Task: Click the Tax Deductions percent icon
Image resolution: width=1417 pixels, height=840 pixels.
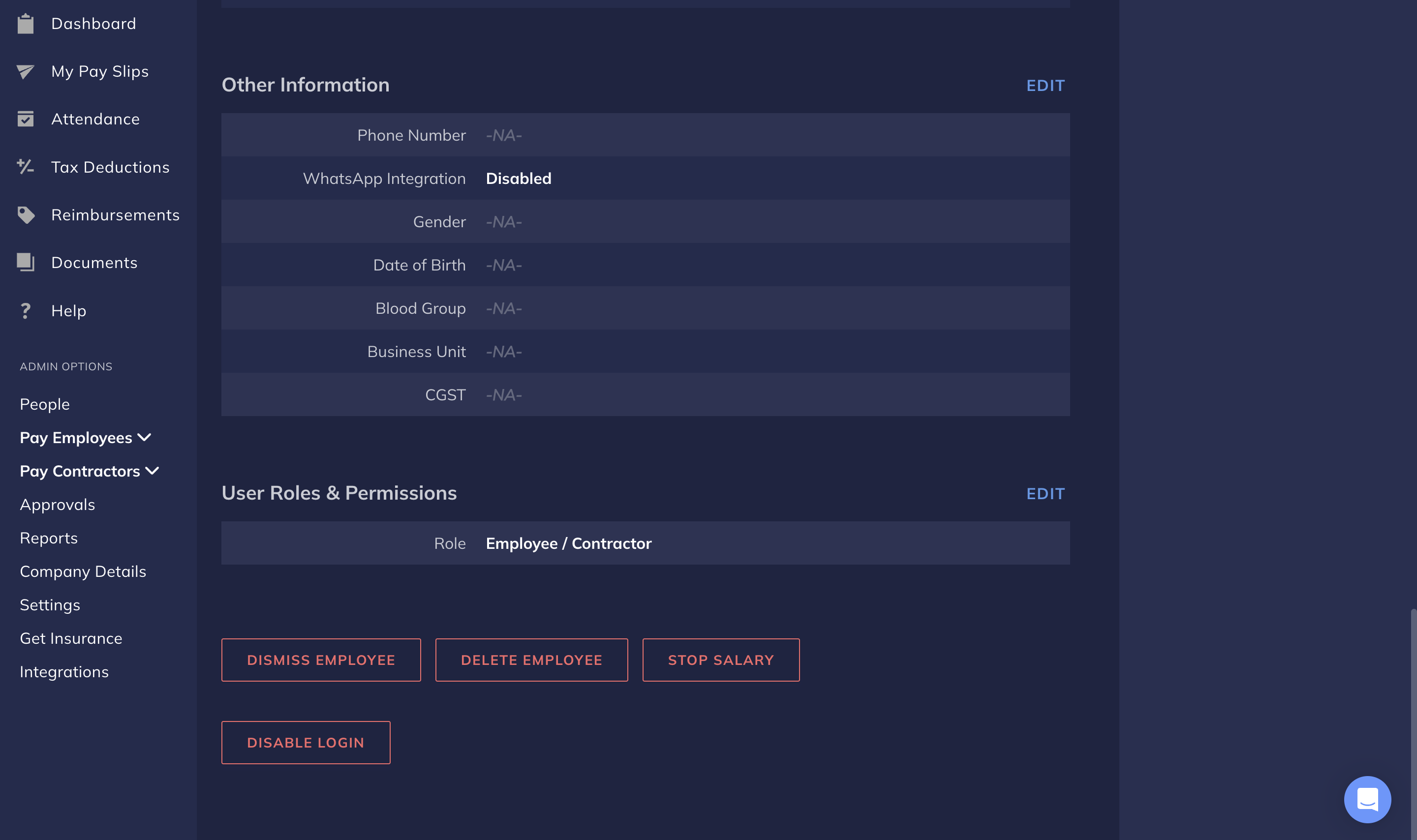Action: point(26,167)
